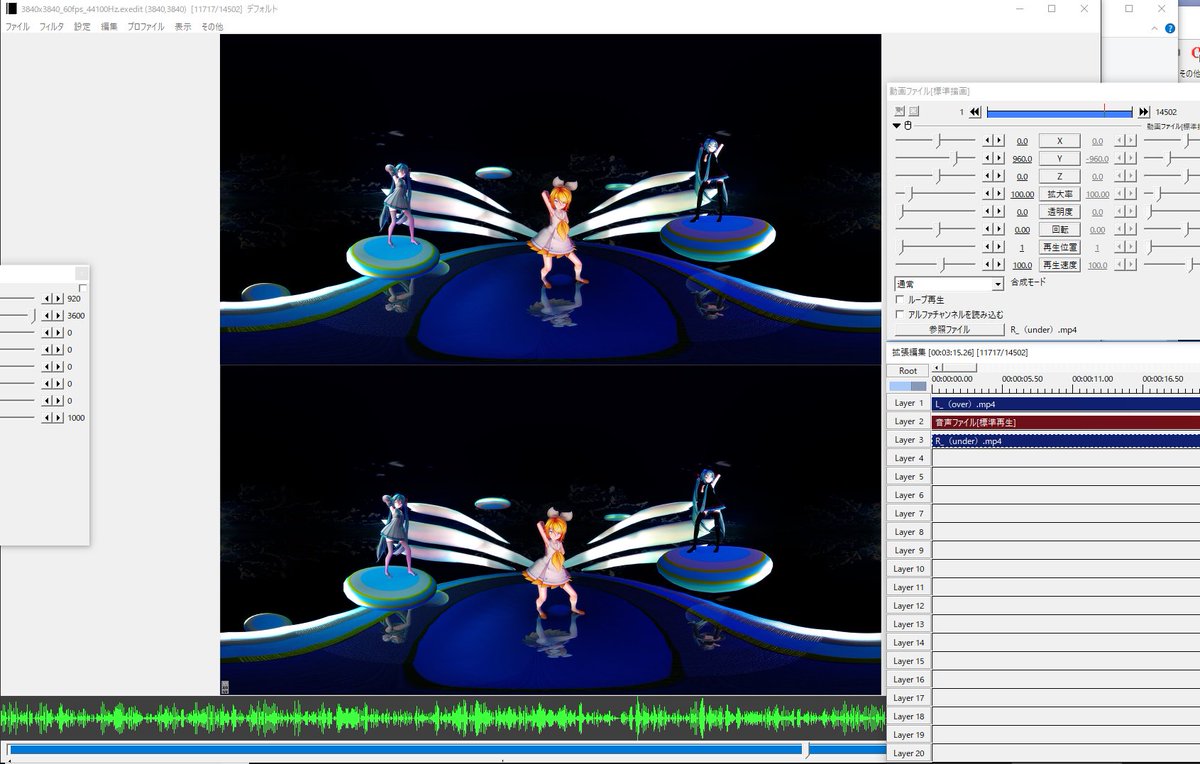Click the 拡大率 parameter button
The width and height of the screenshot is (1200, 764).
click(1060, 194)
